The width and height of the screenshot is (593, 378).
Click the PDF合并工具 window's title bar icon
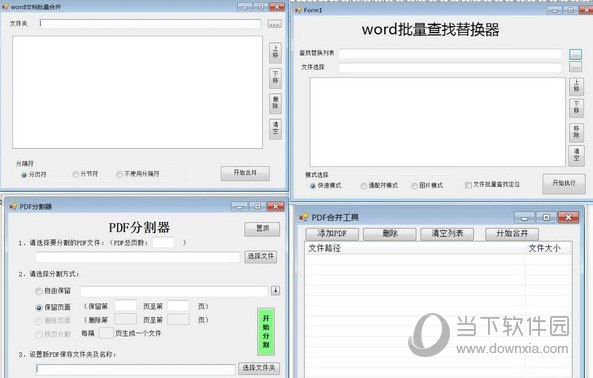click(x=304, y=217)
